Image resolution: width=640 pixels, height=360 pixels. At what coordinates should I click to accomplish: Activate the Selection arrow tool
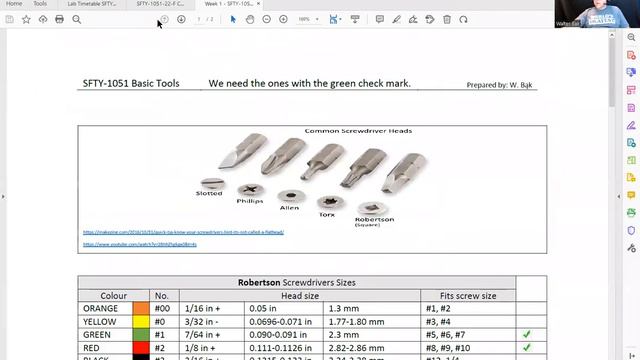(x=233, y=19)
